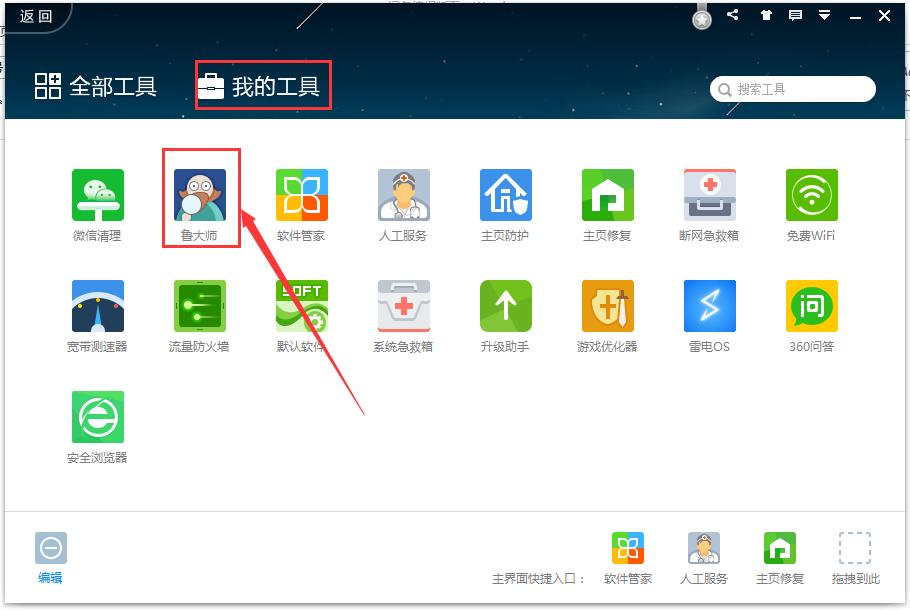This screenshot has width=910, height=610.
Task: Launch 微信清理 WeChat cleanup tool
Action: coord(97,193)
